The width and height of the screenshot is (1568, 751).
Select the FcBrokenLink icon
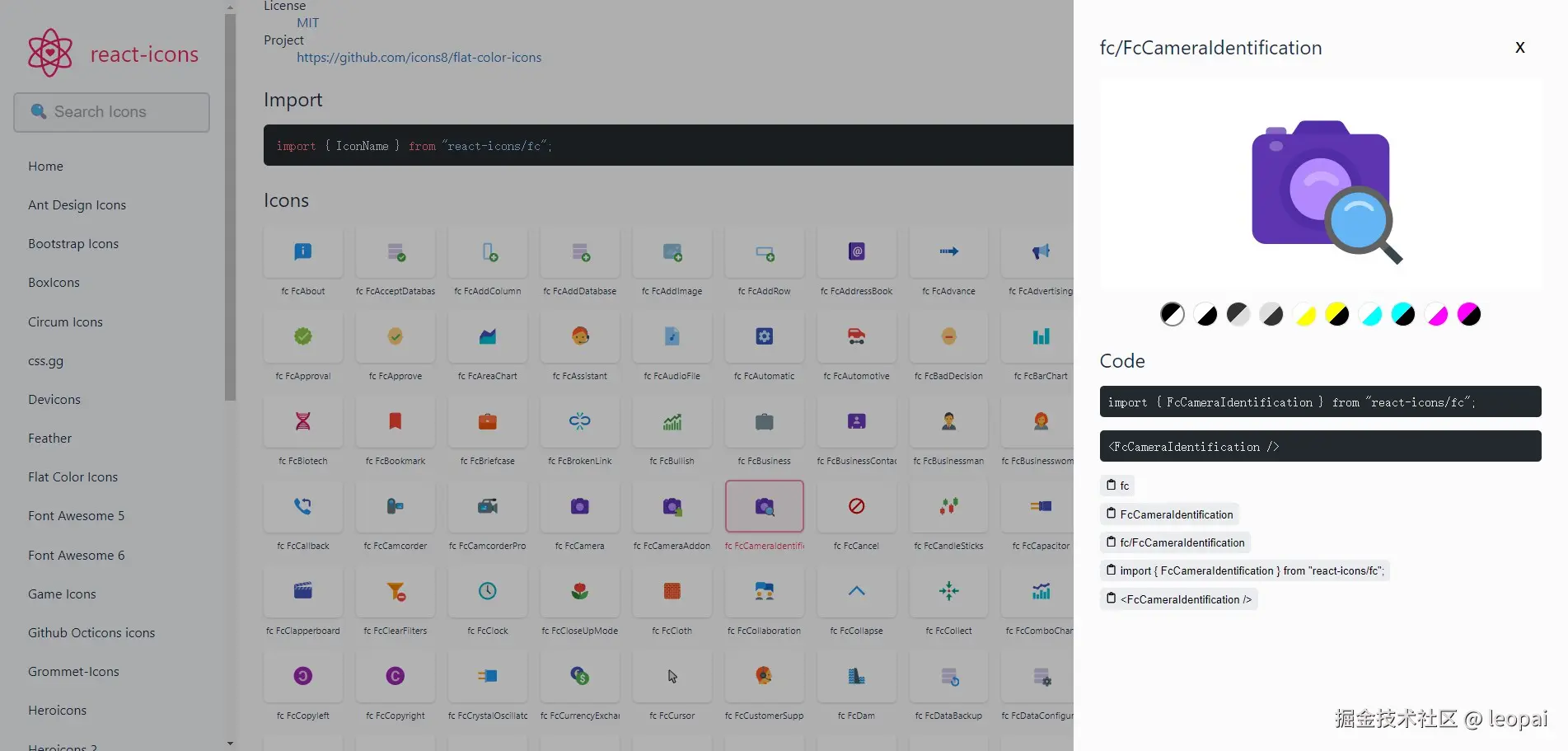tap(580, 422)
